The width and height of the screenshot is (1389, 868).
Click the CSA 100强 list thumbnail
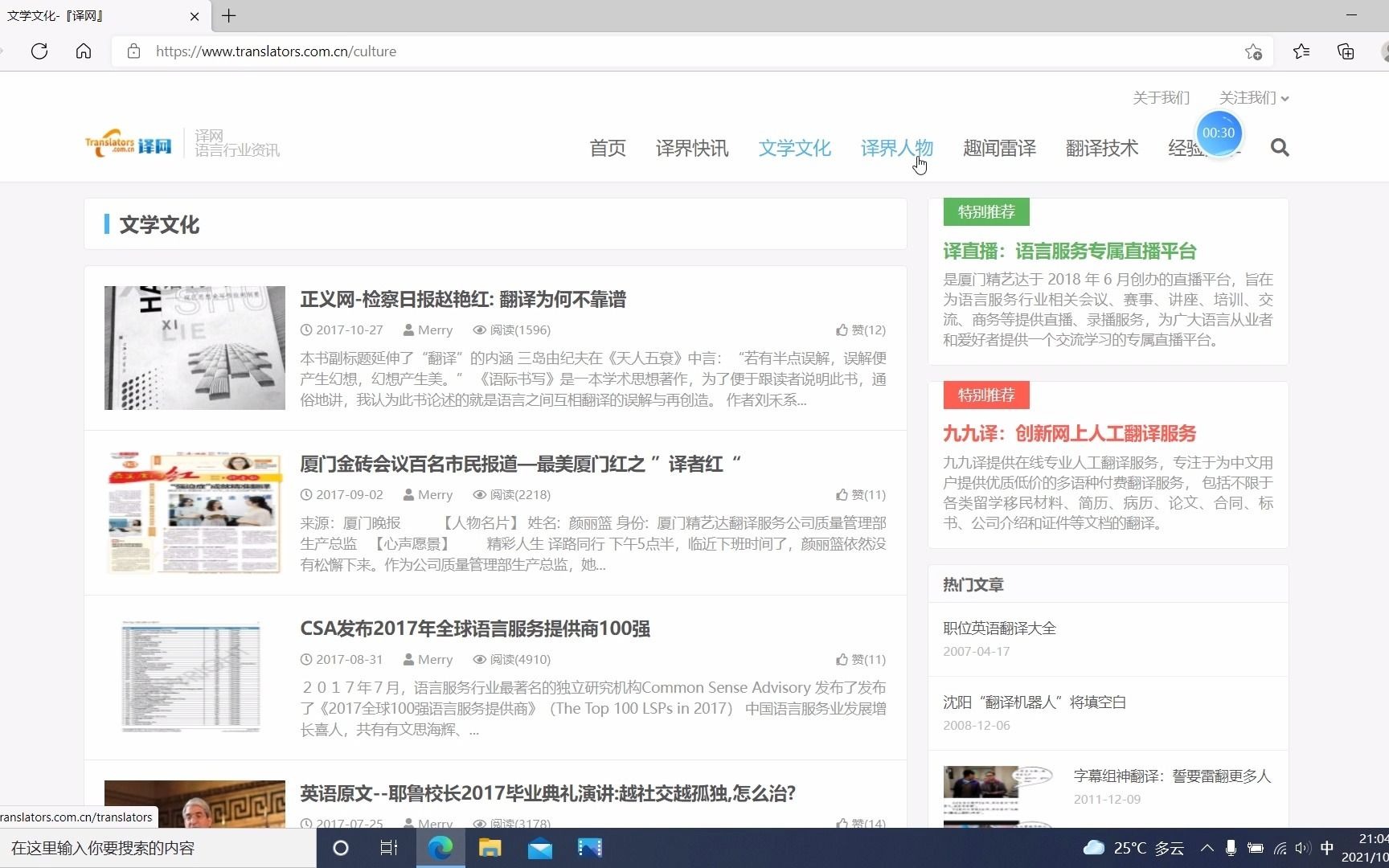pos(195,678)
